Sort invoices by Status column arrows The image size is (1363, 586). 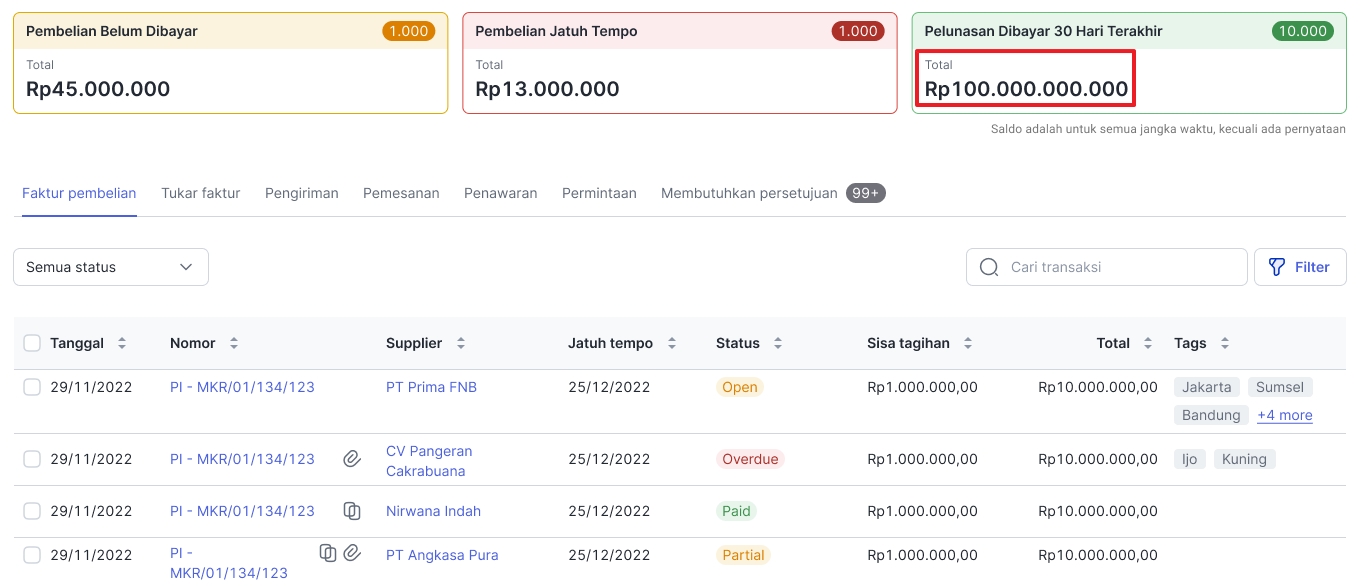(777, 343)
